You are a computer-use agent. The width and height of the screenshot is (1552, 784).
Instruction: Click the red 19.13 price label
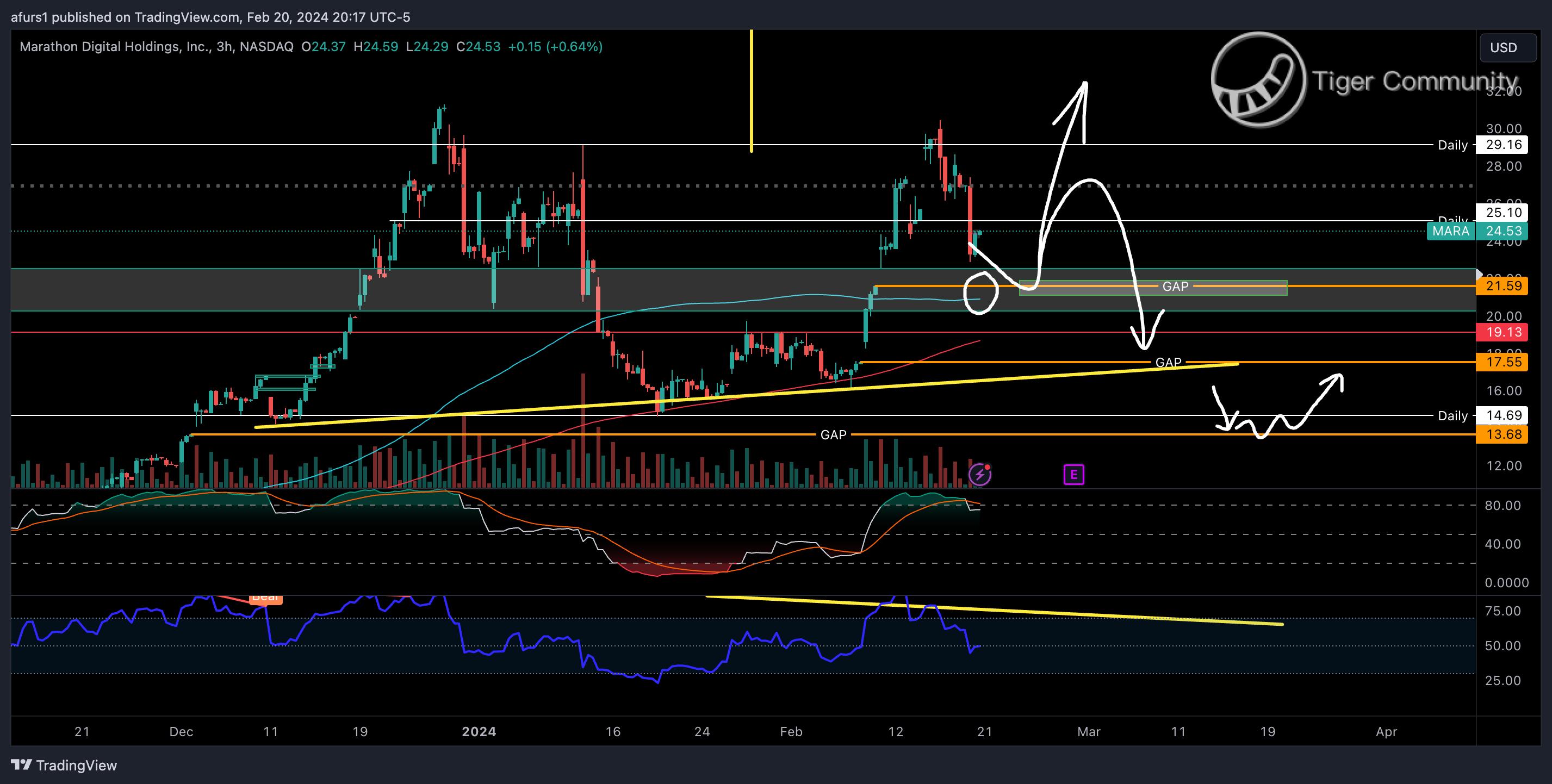pos(1503,332)
